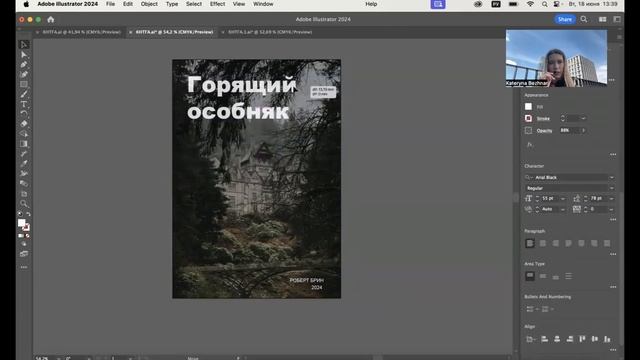Open the fx effects menu
This screenshot has width=640, height=360.
[529, 144]
